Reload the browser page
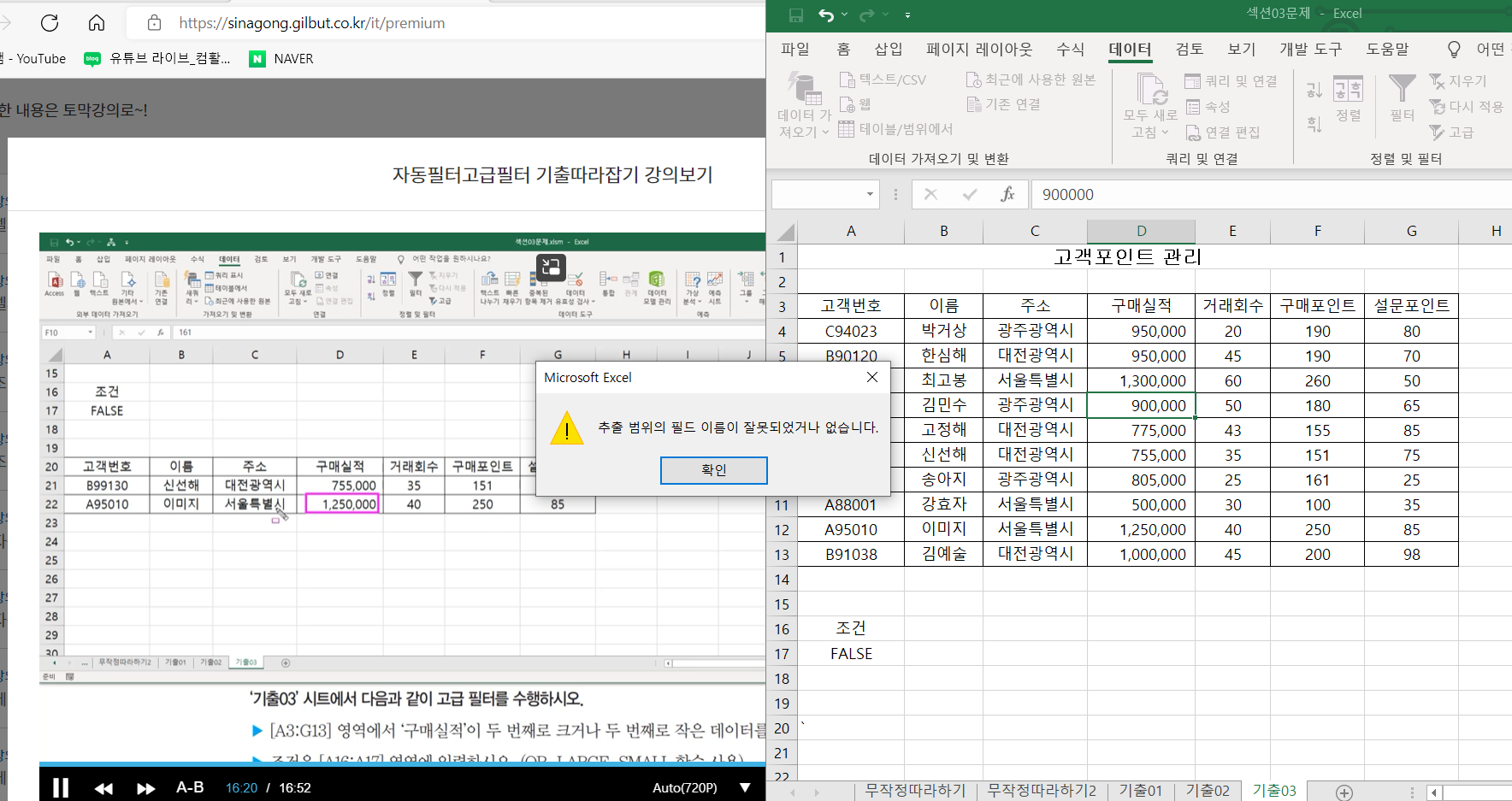Image resolution: width=1512 pixels, height=801 pixels. pyautogui.click(x=50, y=23)
